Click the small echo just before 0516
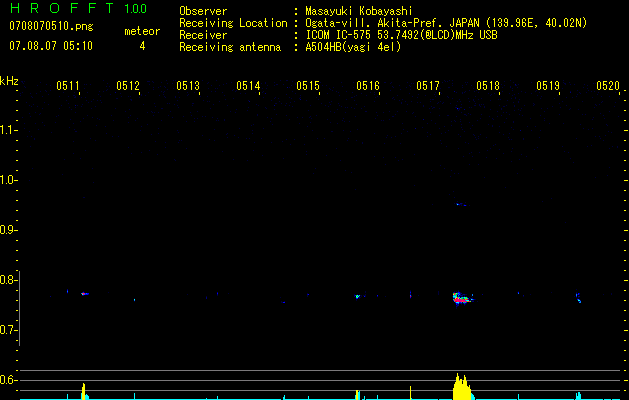The width and height of the screenshot is (629, 400). point(358,296)
